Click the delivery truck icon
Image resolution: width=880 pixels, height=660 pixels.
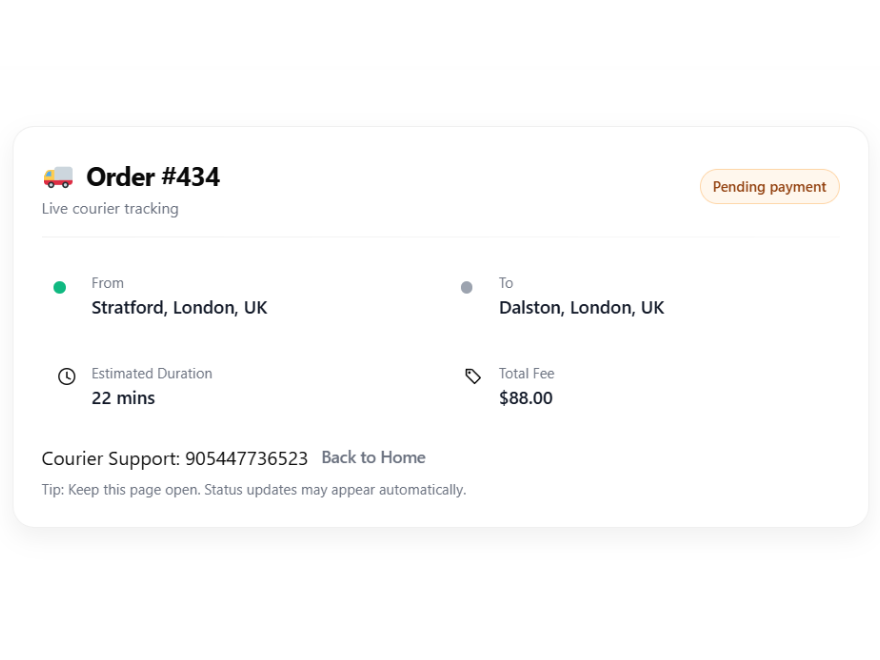[x=58, y=177]
